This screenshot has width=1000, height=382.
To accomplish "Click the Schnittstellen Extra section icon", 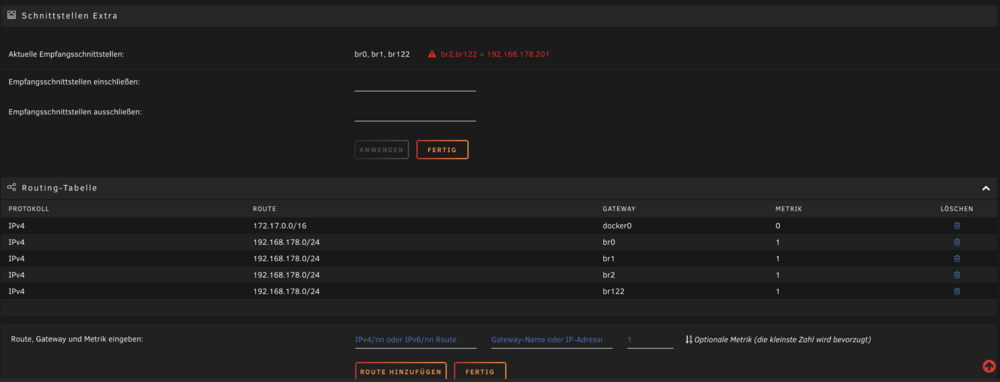I will (x=11, y=15).
